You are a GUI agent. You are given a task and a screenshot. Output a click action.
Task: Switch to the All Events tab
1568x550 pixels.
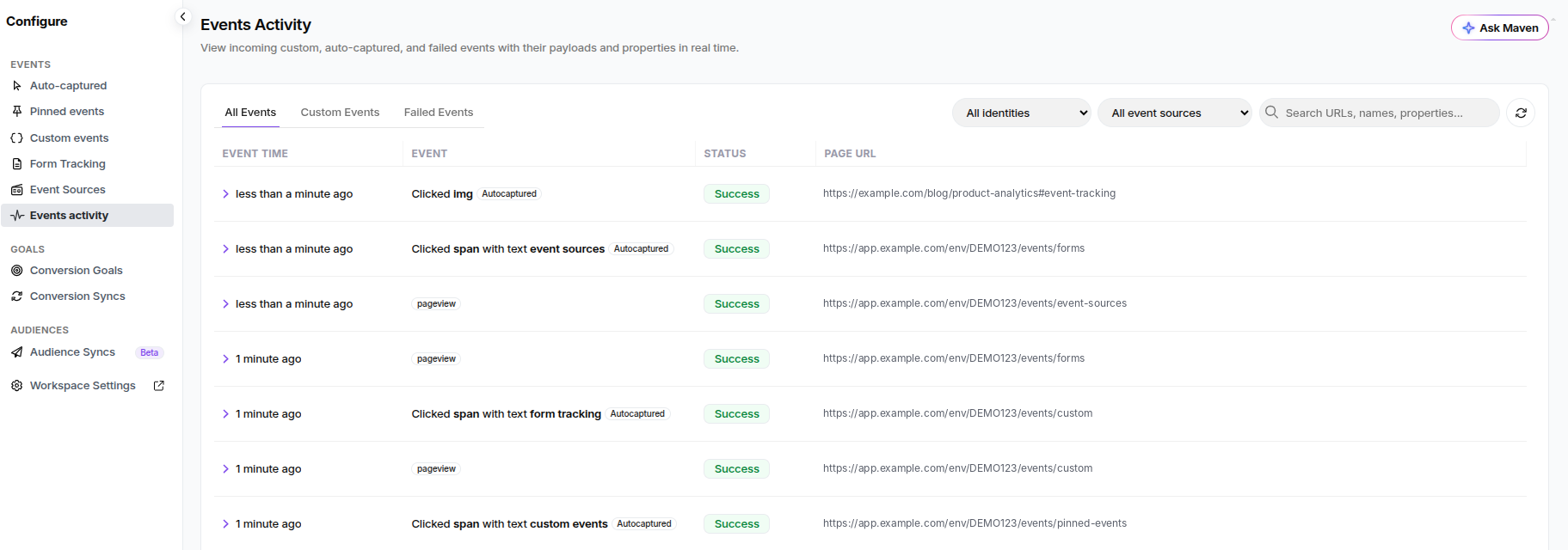250,113
